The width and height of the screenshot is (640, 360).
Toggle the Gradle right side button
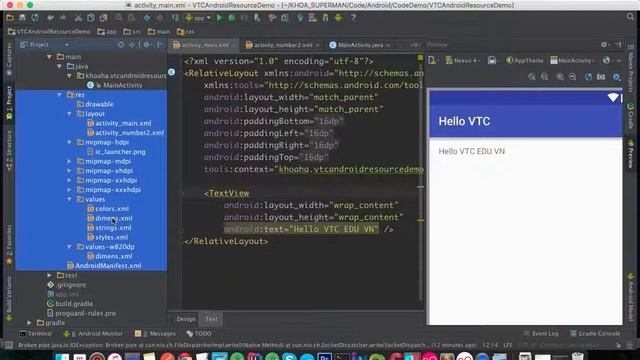click(x=631, y=116)
